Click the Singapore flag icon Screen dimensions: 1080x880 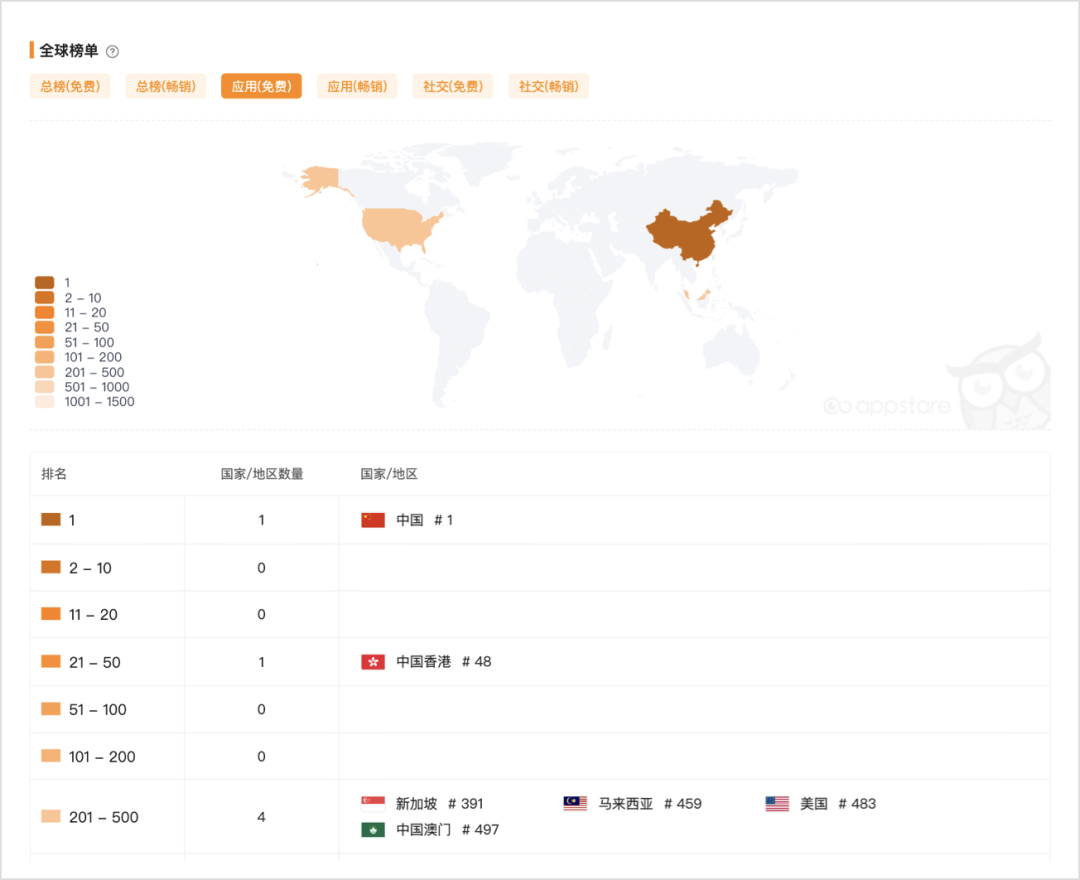coord(373,804)
